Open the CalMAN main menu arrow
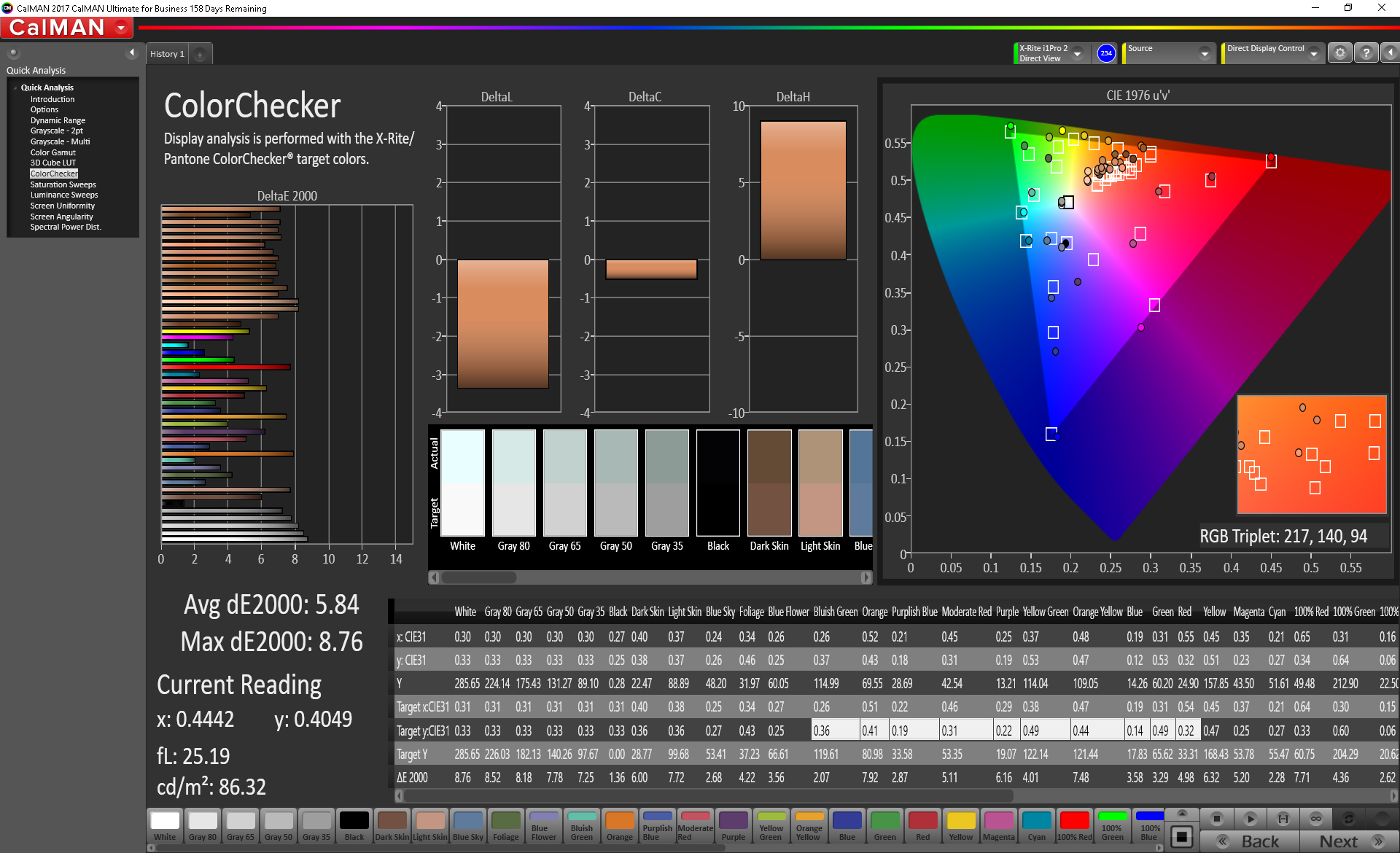The width and height of the screenshot is (1400, 853). coord(121,28)
